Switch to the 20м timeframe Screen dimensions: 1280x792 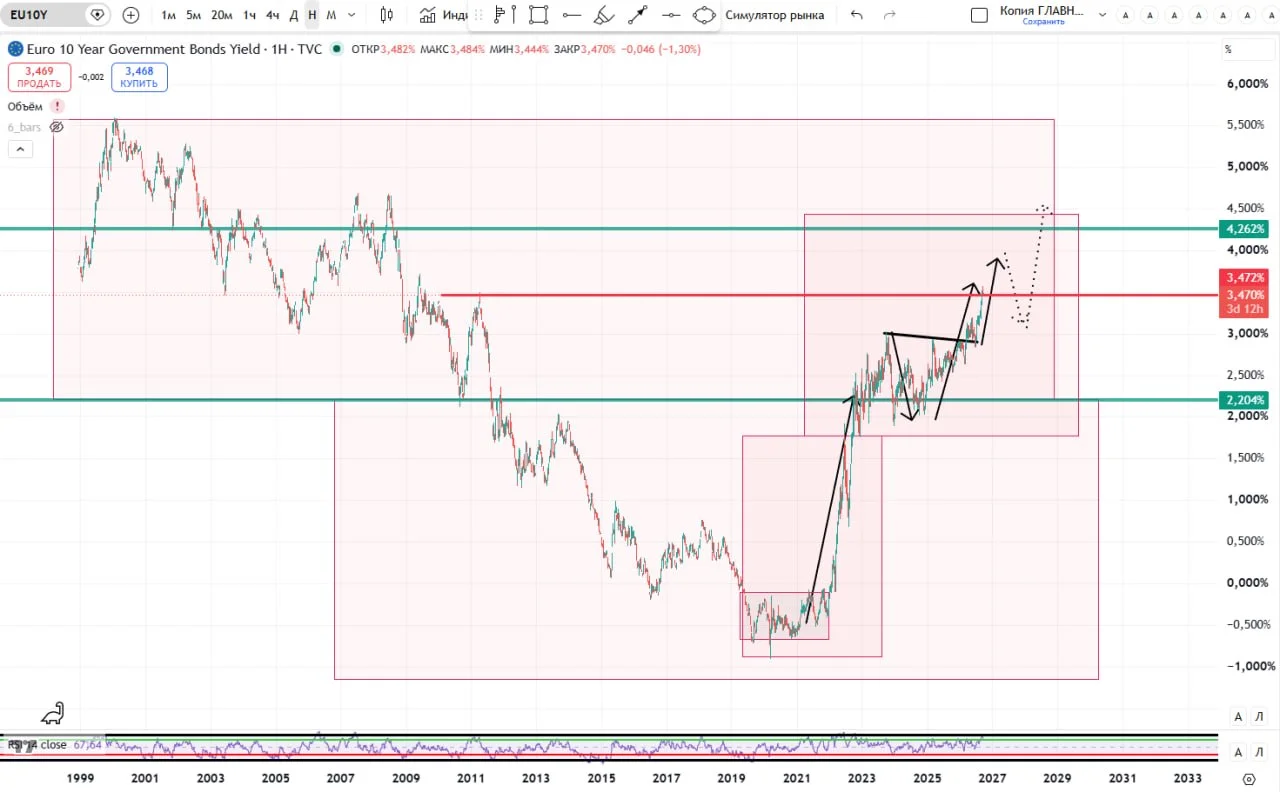click(x=222, y=15)
